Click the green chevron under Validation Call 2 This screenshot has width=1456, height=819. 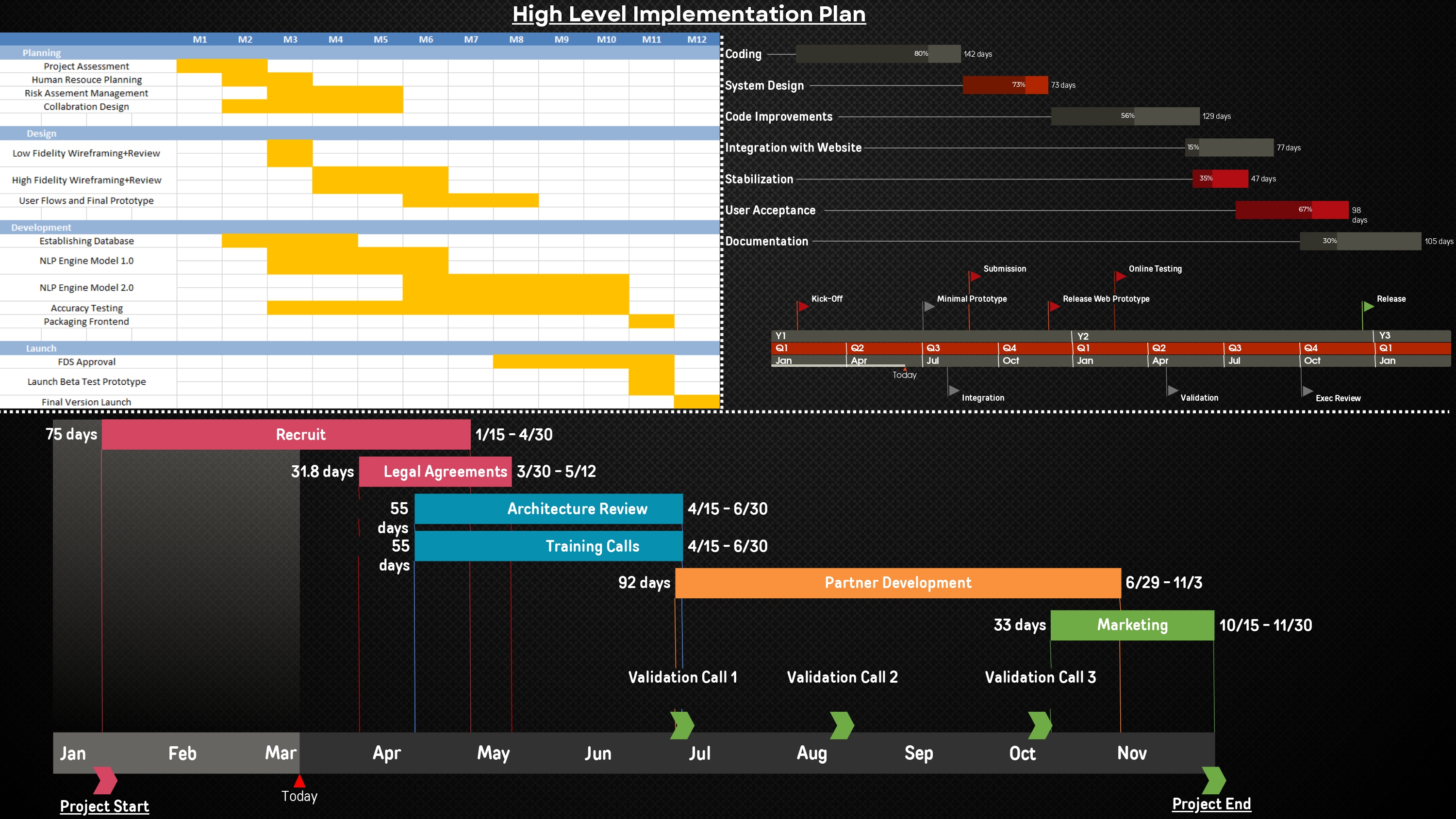[x=842, y=725]
